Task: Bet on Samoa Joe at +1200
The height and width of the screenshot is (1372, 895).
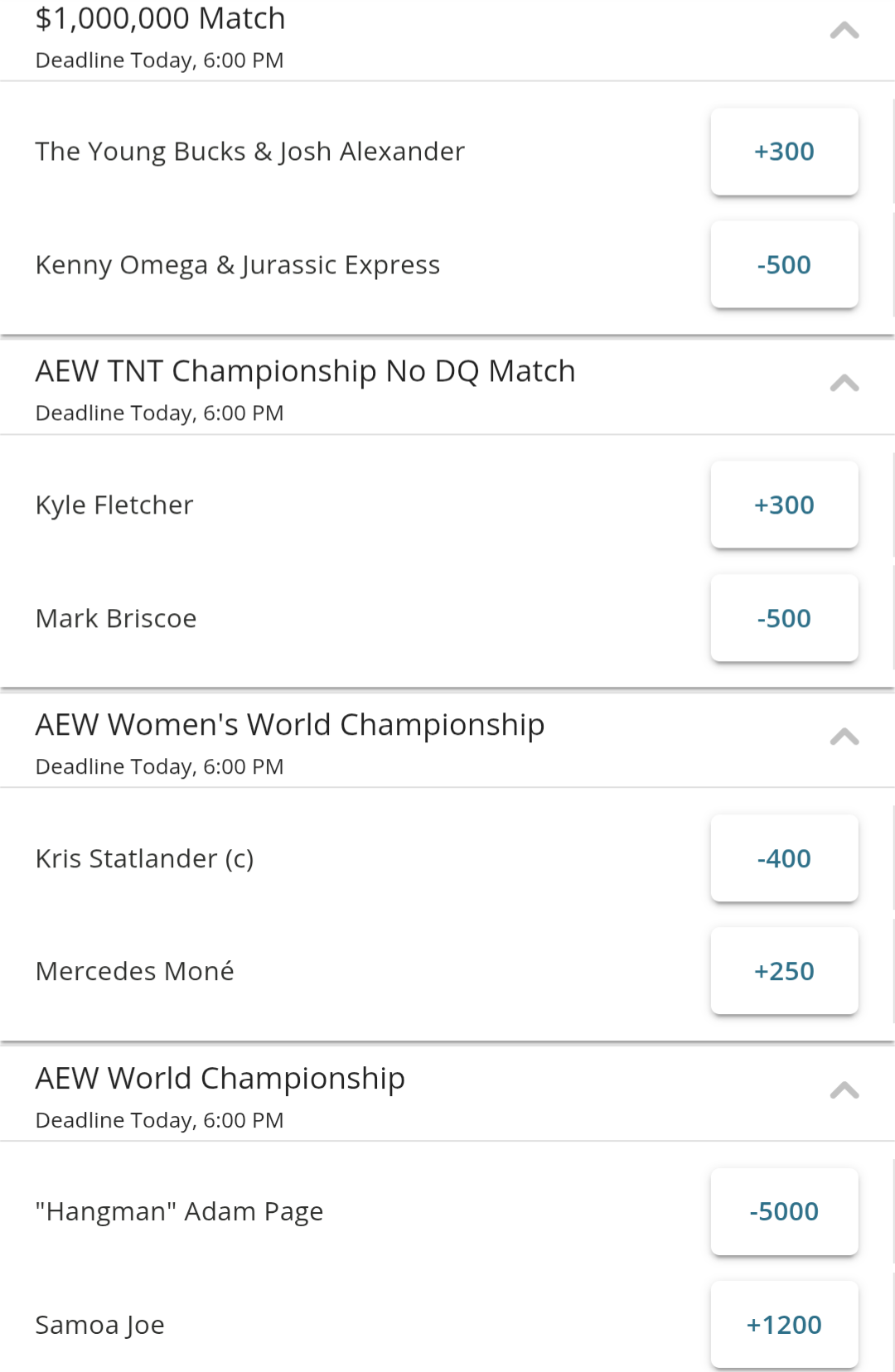Action: (x=784, y=1326)
